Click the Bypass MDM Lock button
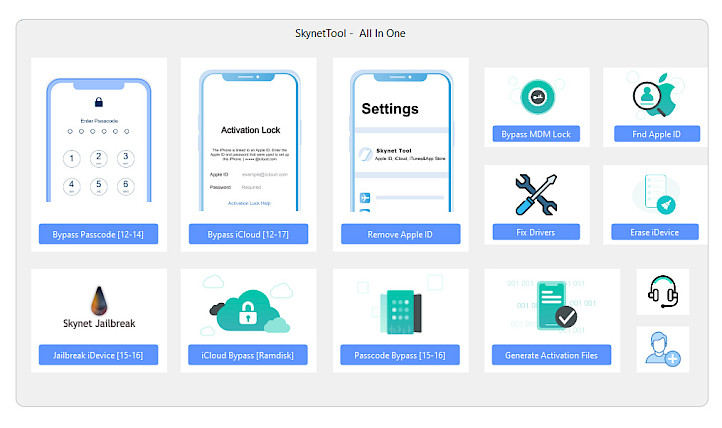 [536, 134]
